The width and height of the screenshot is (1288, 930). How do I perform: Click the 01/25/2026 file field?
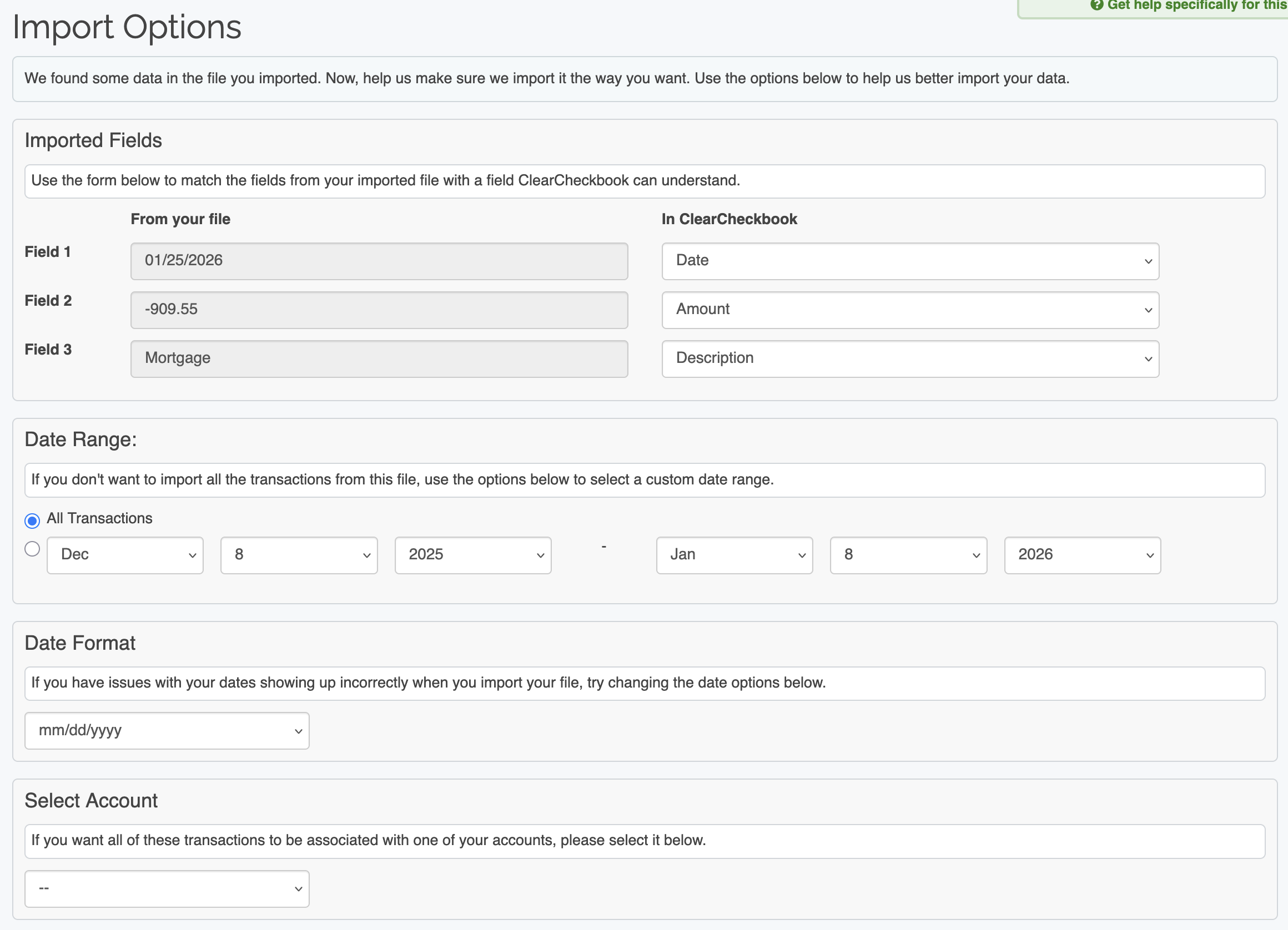pos(379,261)
